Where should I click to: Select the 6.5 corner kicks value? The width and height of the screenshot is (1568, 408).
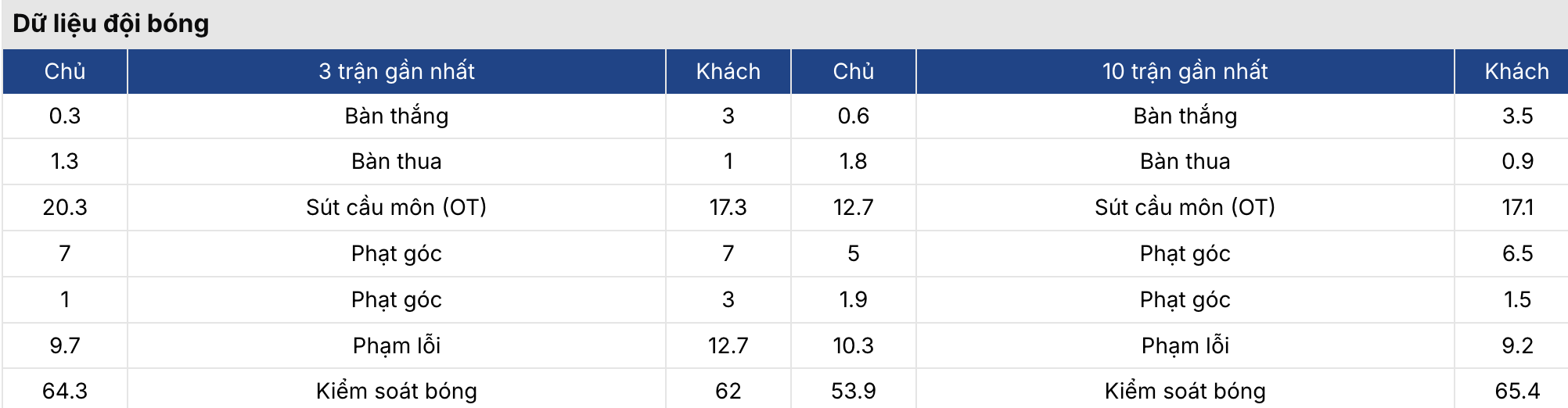(x=1517, y=253)
